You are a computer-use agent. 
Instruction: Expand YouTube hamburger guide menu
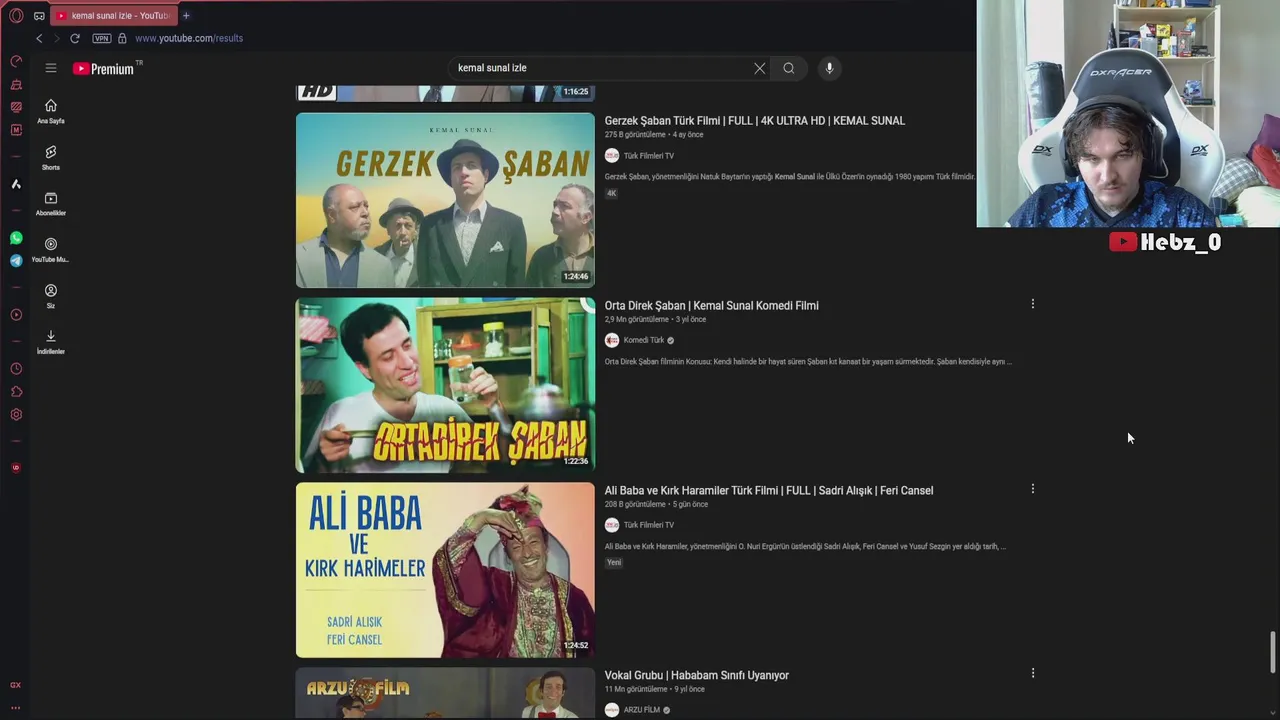(51, 68)
